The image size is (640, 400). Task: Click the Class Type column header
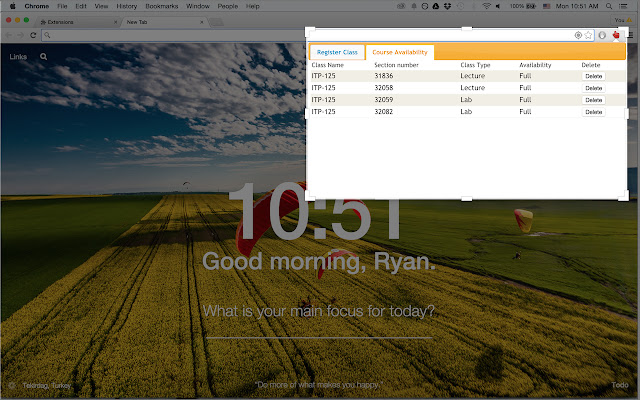(476, 65)
